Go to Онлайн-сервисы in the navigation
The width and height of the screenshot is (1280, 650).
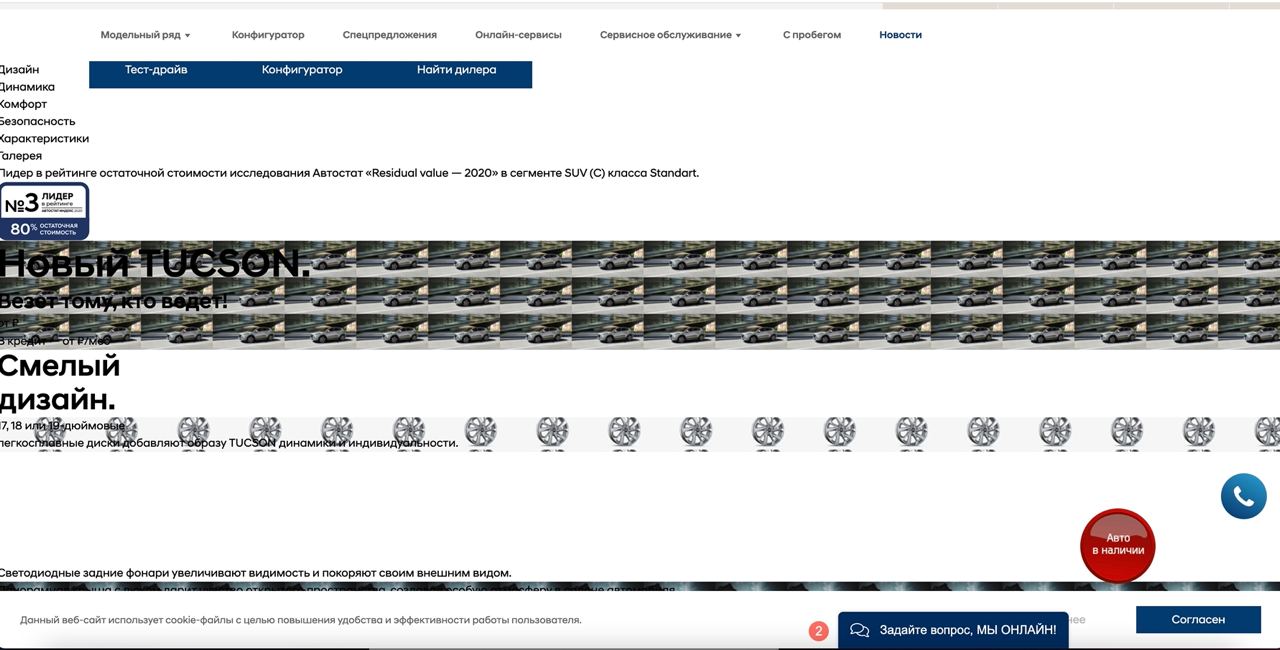tap(518, 35)
